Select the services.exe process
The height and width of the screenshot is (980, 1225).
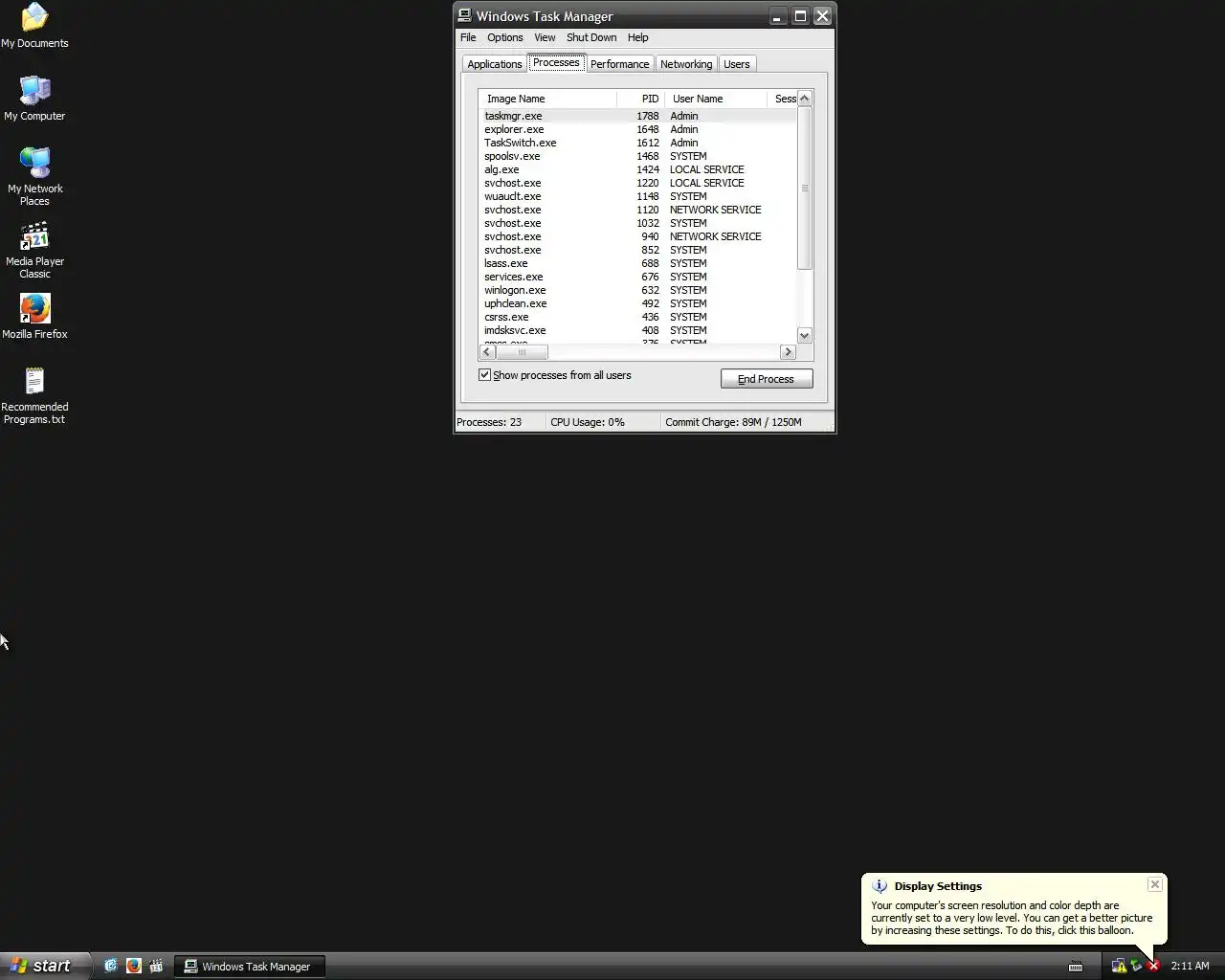click(637, 277)
